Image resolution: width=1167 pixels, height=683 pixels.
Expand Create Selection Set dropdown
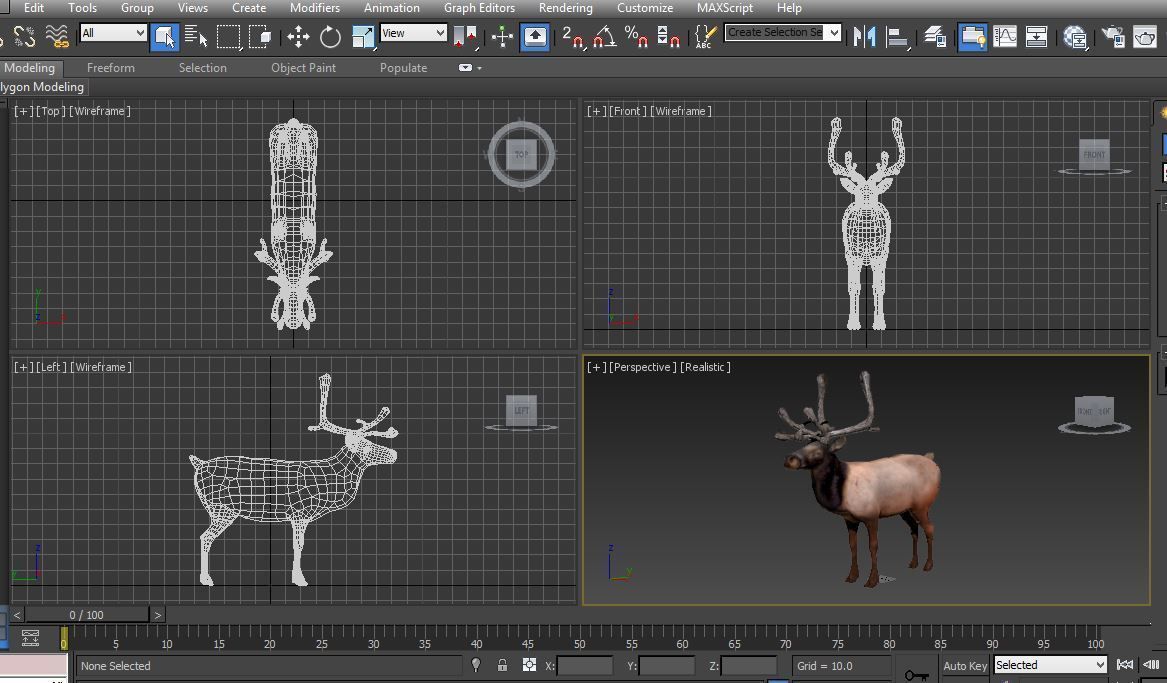click(834, 32)
